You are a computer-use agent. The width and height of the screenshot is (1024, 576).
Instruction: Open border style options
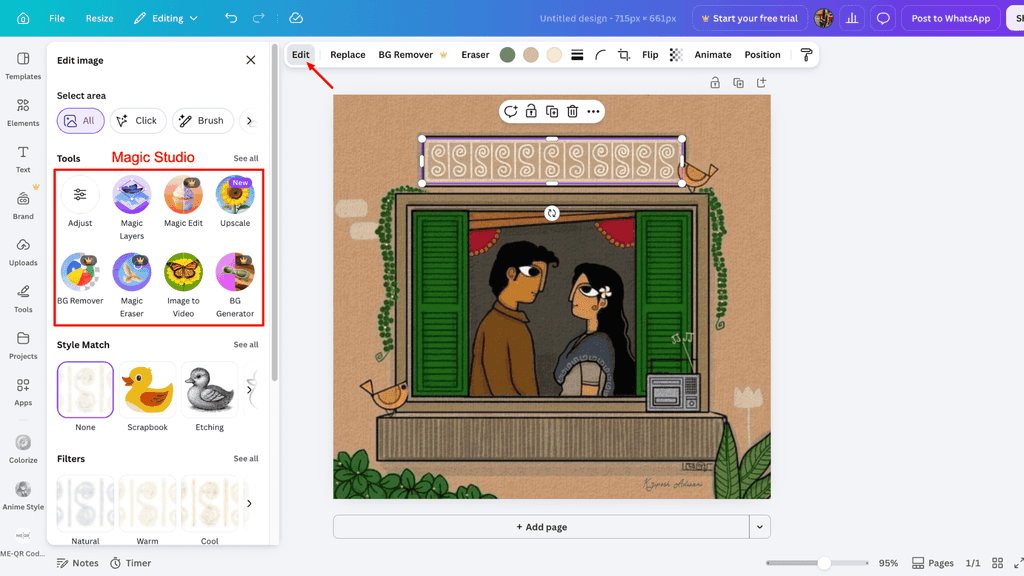point(577,55)
